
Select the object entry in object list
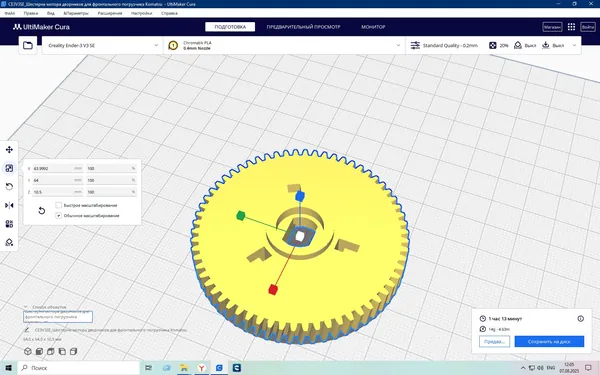point(58,317)
